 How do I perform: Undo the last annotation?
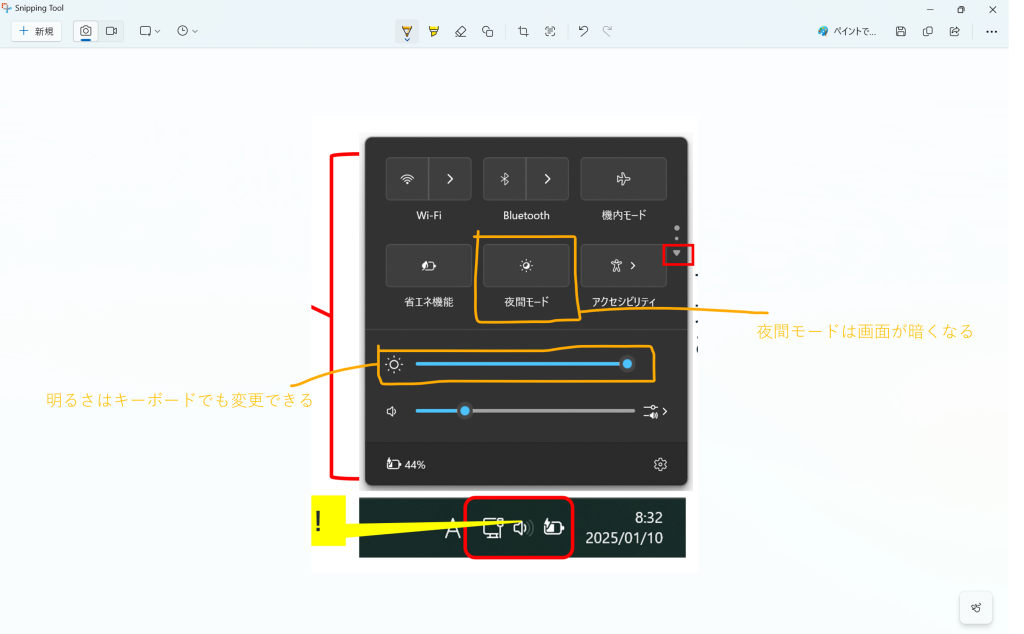click(583, 31)
